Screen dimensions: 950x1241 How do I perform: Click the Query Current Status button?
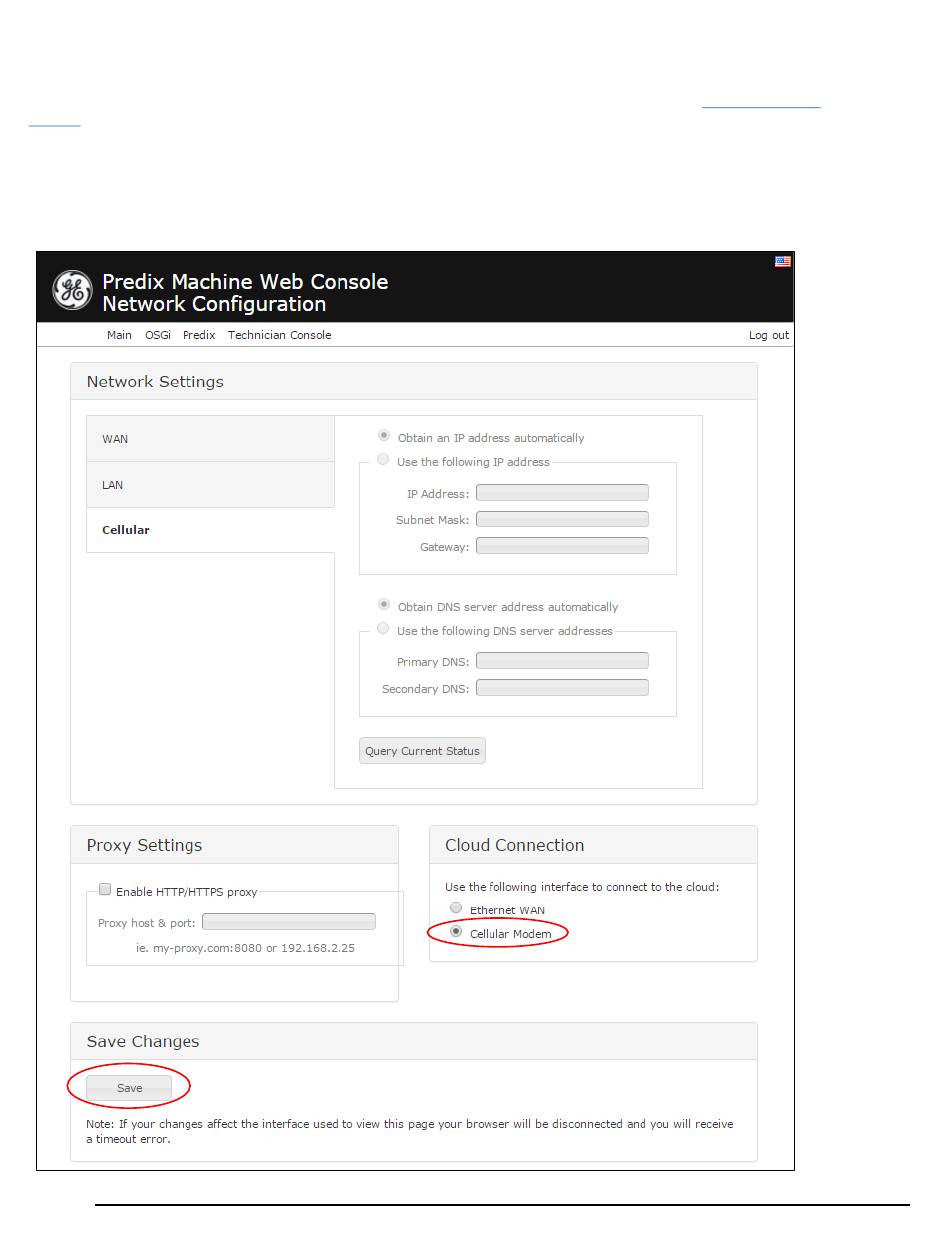pyautogui.click(x=422, y=751)
